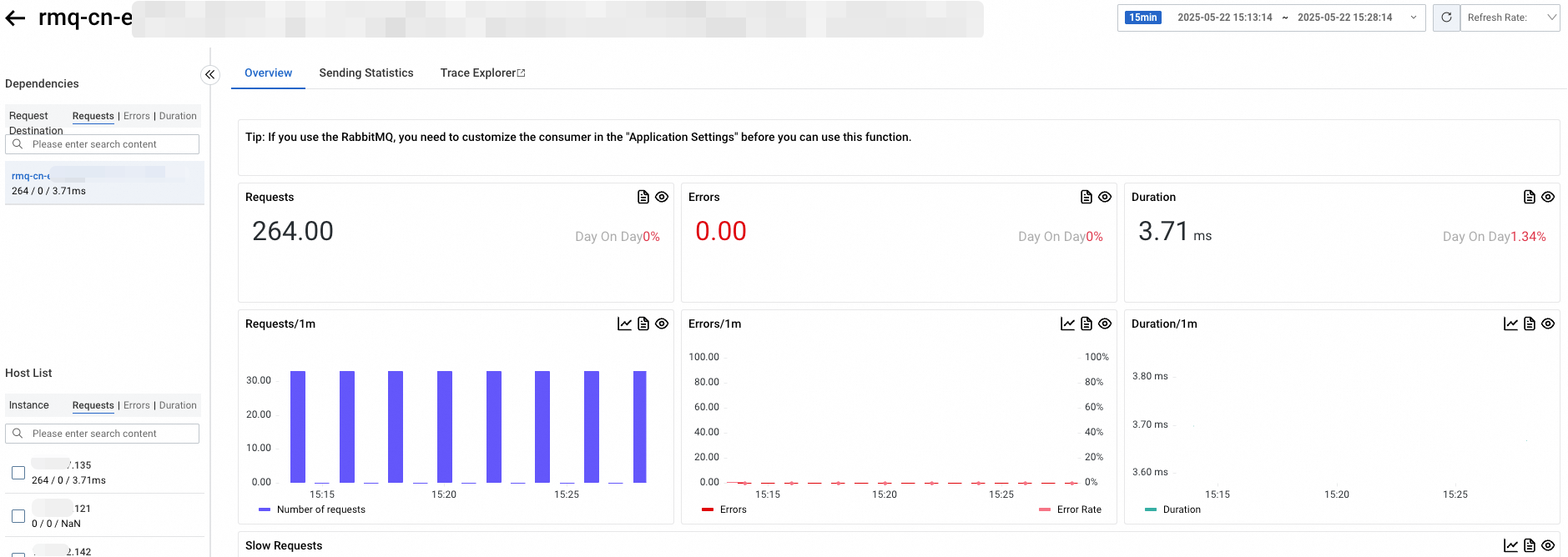This screenshot has width=1568, height=557.
Task: Click the start time 2025-05-22 15:13:14
Action: [x=1225, y=18]
